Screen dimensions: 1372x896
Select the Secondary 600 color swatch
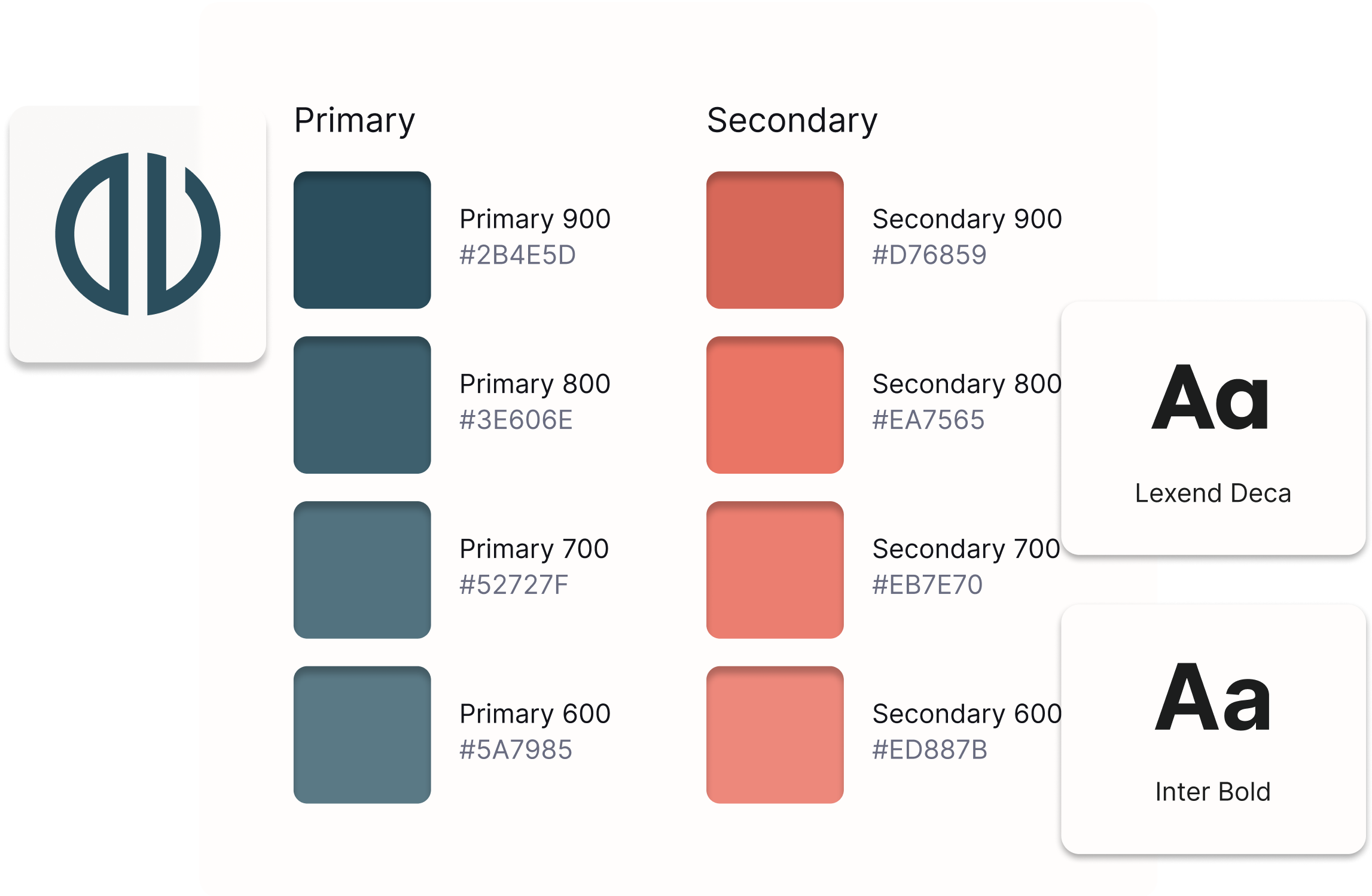click(775, 735)
